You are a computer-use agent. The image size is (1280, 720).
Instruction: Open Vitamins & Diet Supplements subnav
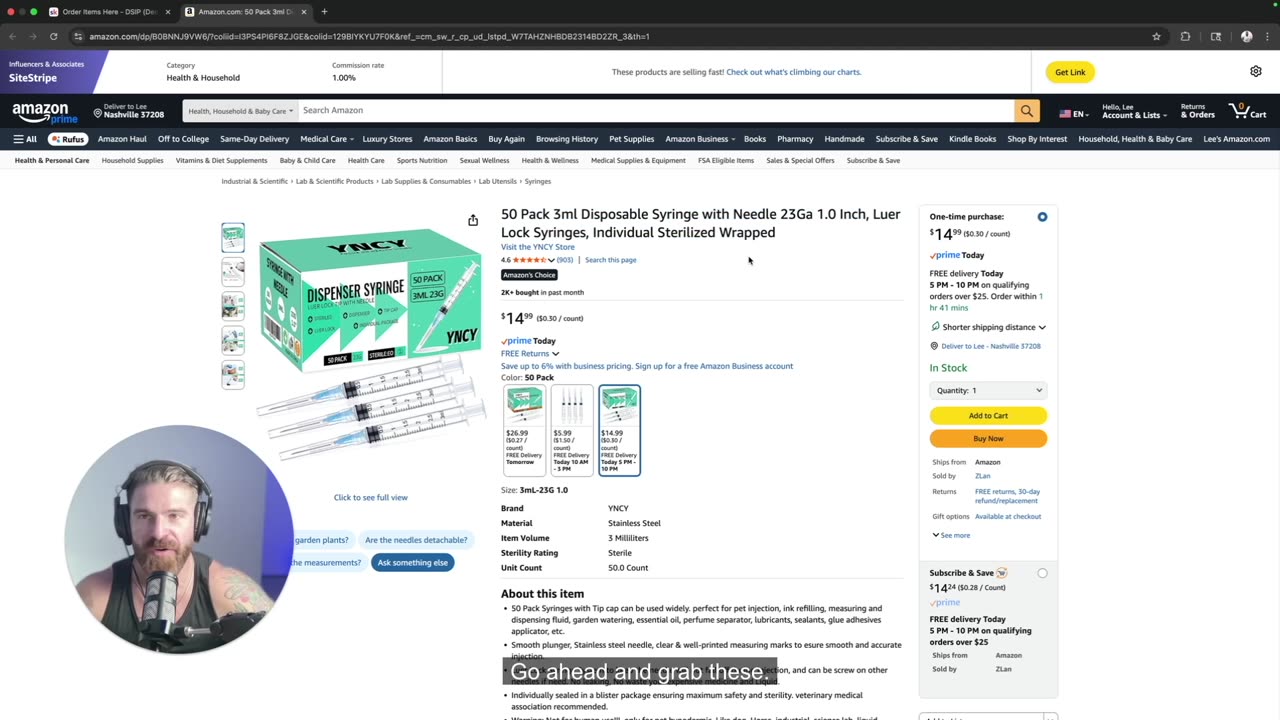coord(221,160)
